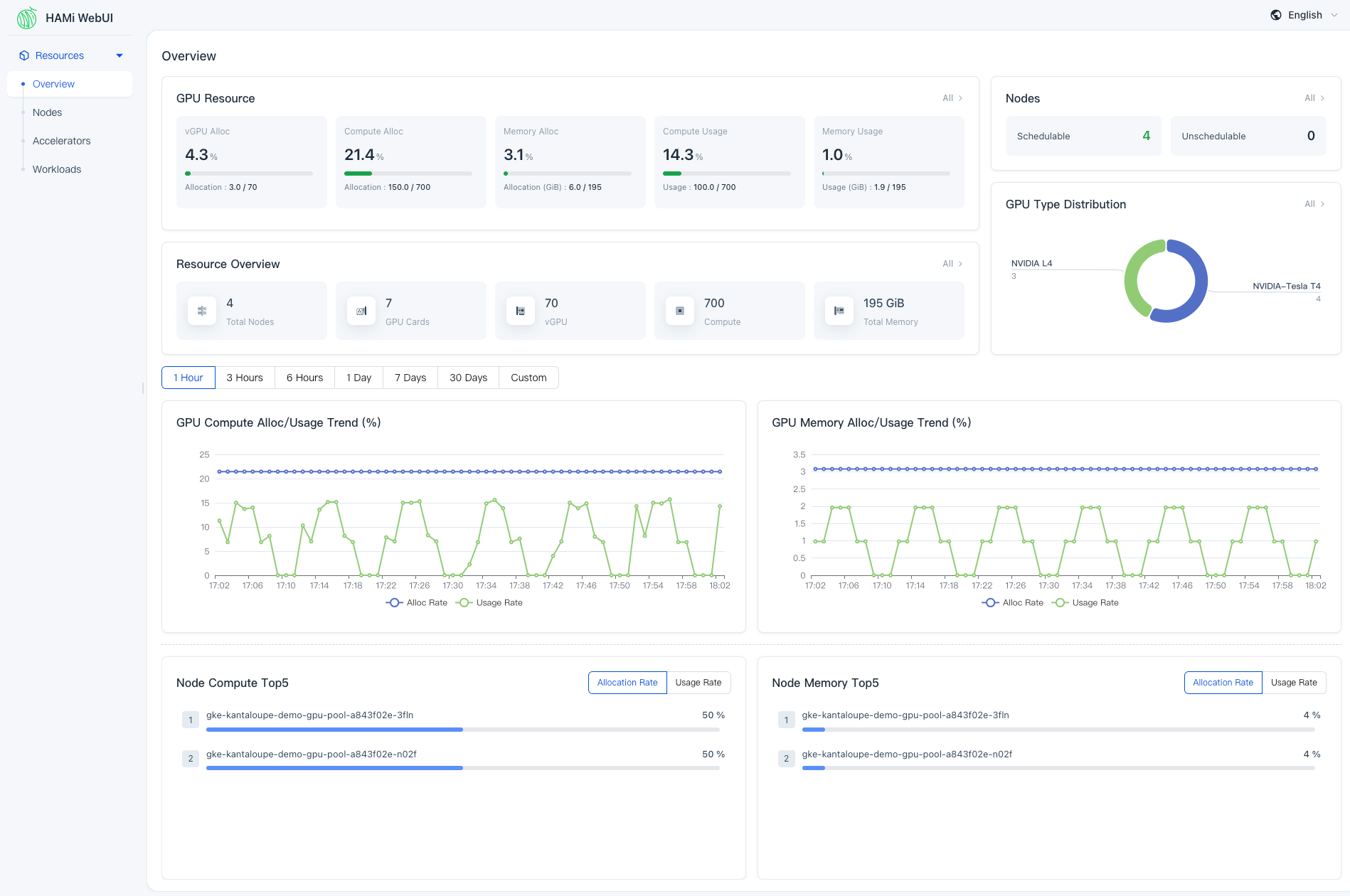The height and width of the screenshot is (896, 1350).
Task: Click the HAMi WebUI logo
Action: click(26, 18)
